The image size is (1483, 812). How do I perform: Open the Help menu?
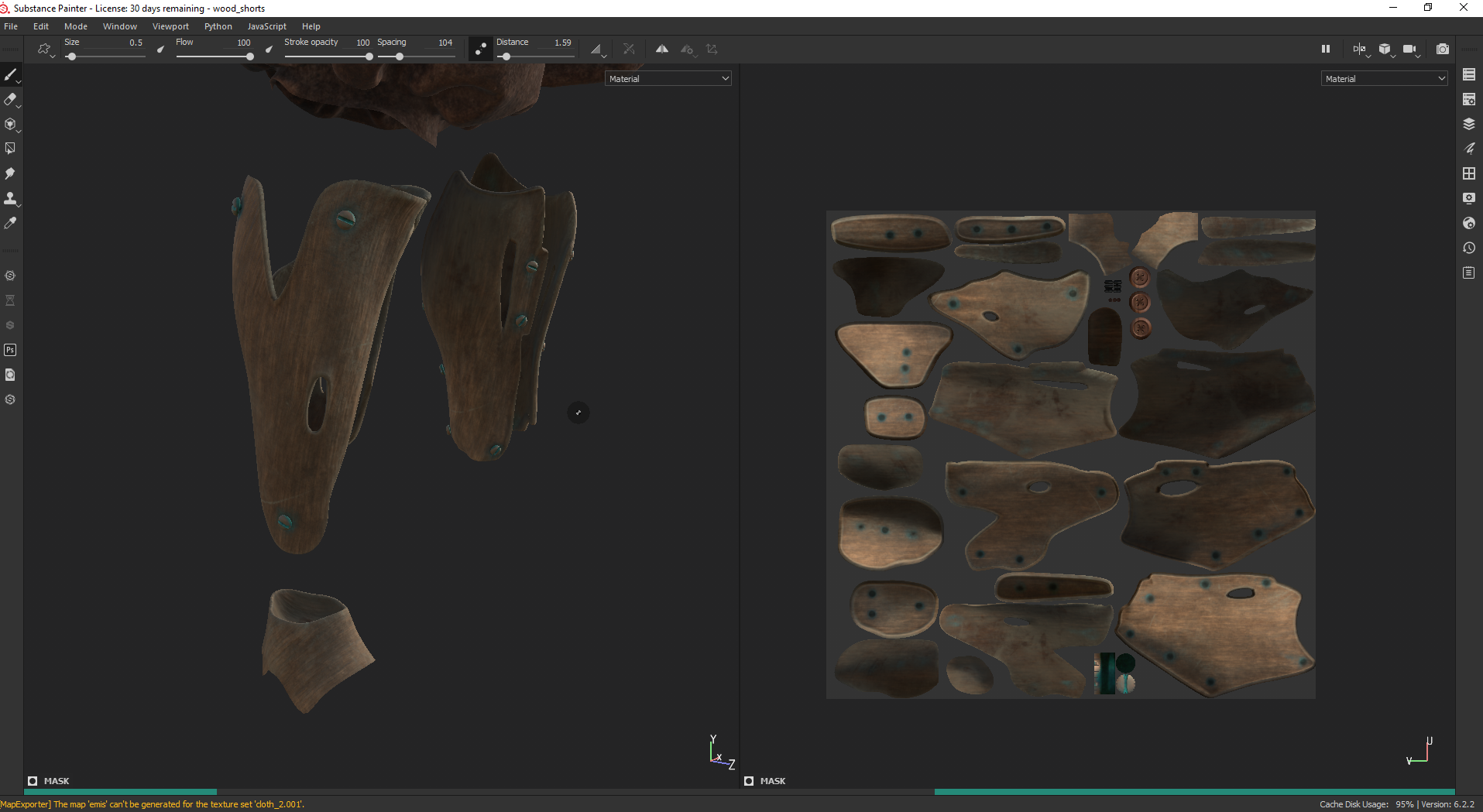pyautogui.click(x=311, y=26)
